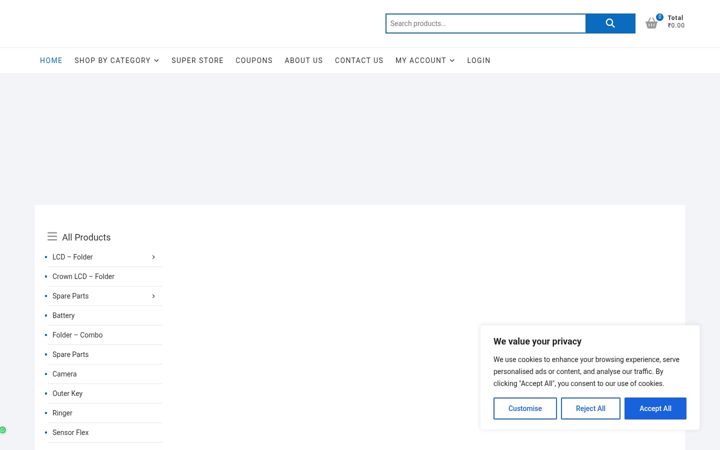Viewport: 720px width, 450px height.
Task: Click the magnifier search button
Action: (x=610, y=23)
